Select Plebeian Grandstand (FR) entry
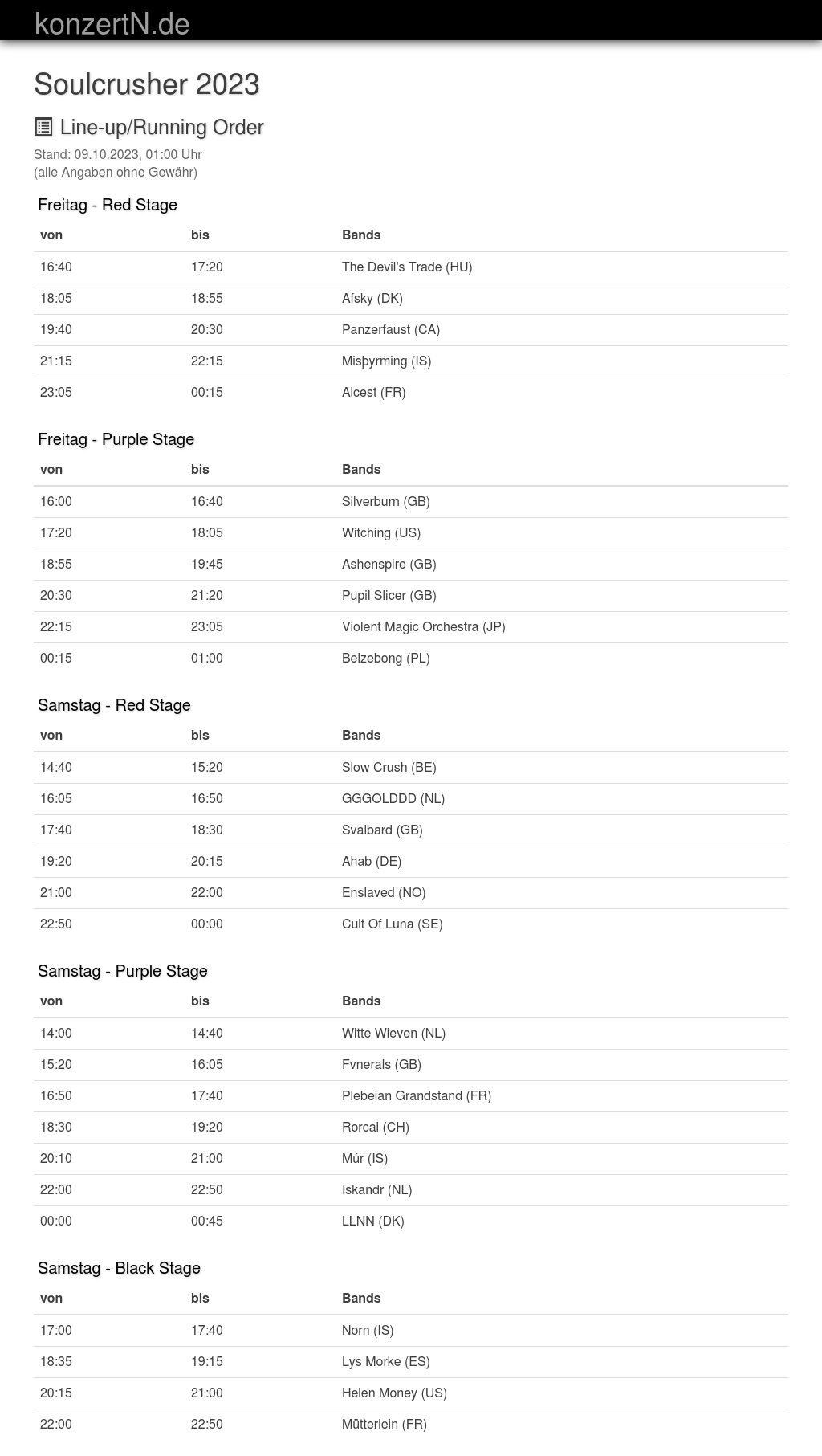822x1456 pixels. 416,1096
